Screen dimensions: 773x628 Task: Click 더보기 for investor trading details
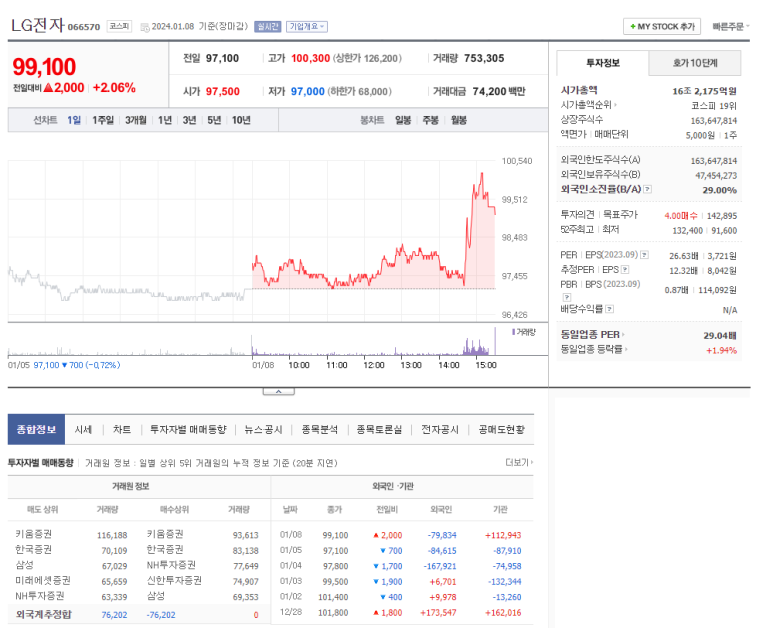coord(519,462)
